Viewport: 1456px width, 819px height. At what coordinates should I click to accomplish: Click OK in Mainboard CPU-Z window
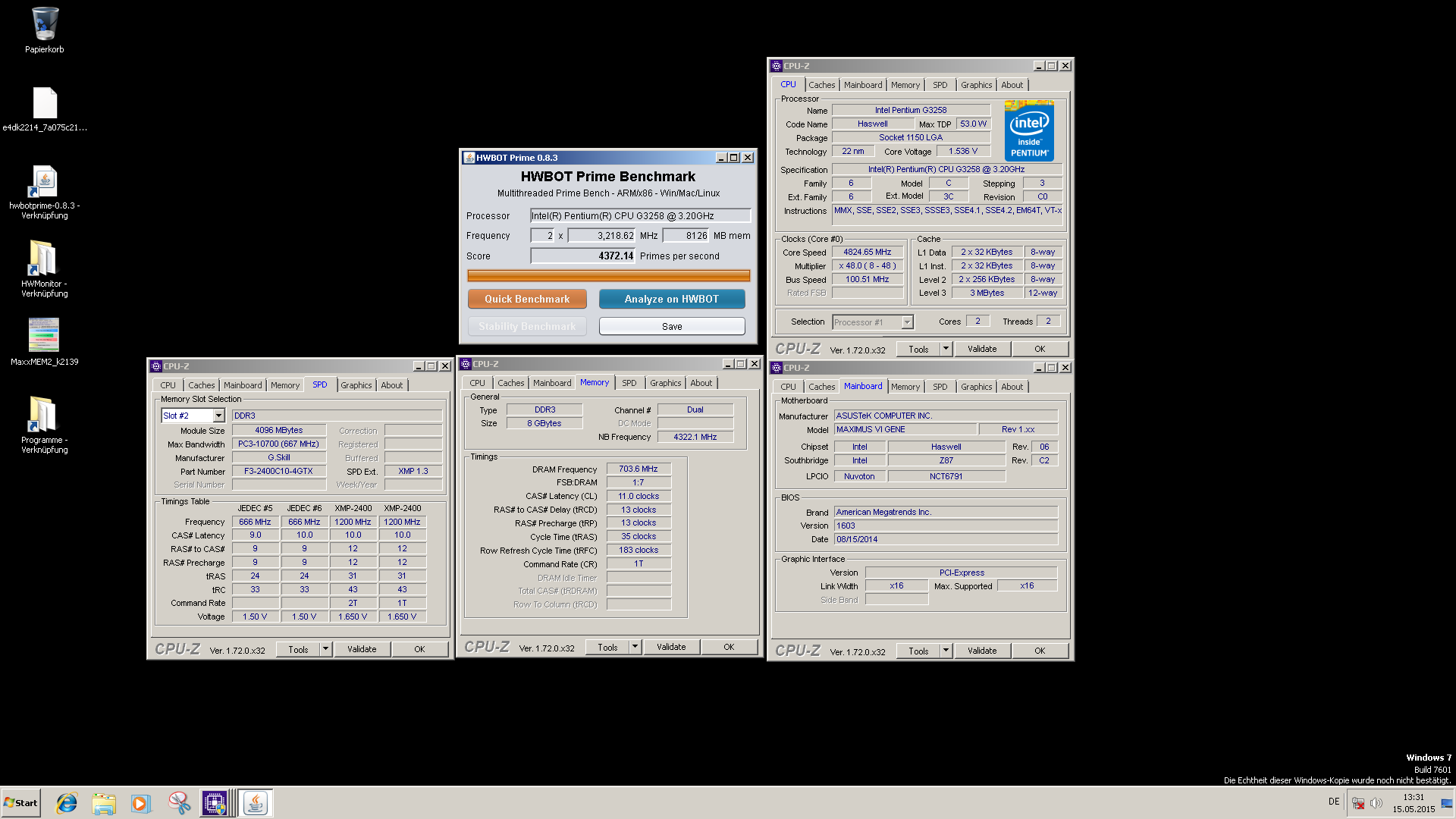(x=1040, y=651)
